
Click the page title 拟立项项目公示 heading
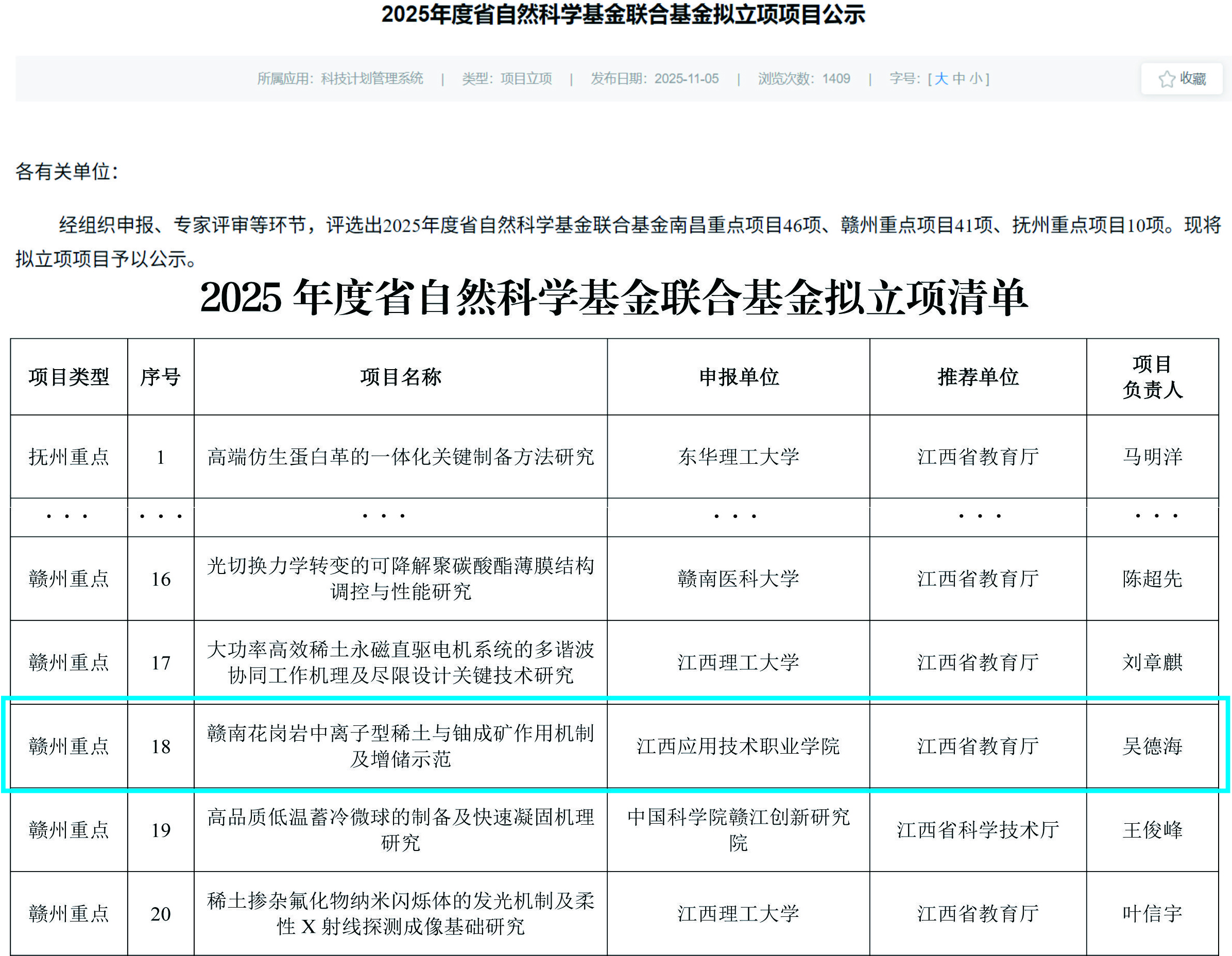click(x=623, y=14)
